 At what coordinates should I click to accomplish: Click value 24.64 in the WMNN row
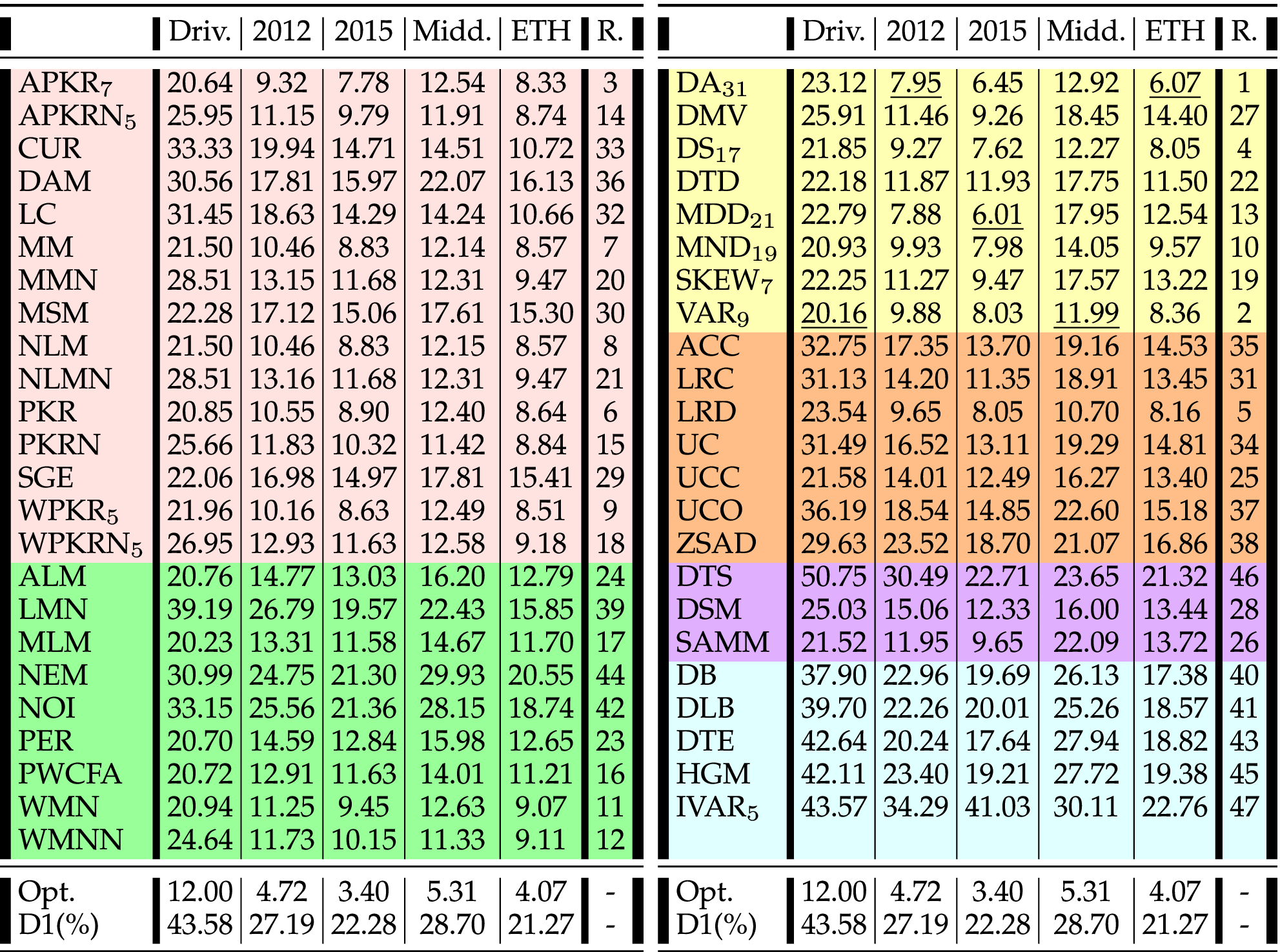coord(199,840)
